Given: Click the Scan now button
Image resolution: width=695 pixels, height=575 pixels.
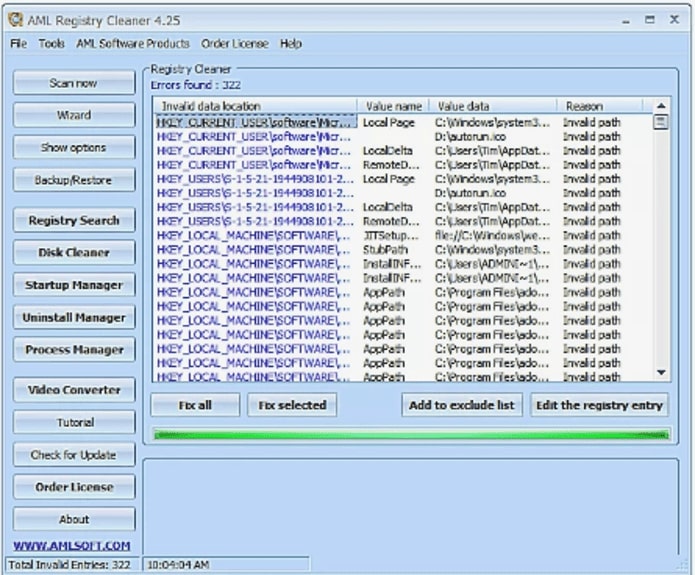Looking at the screenshot, I should click(x=73, y=83).
